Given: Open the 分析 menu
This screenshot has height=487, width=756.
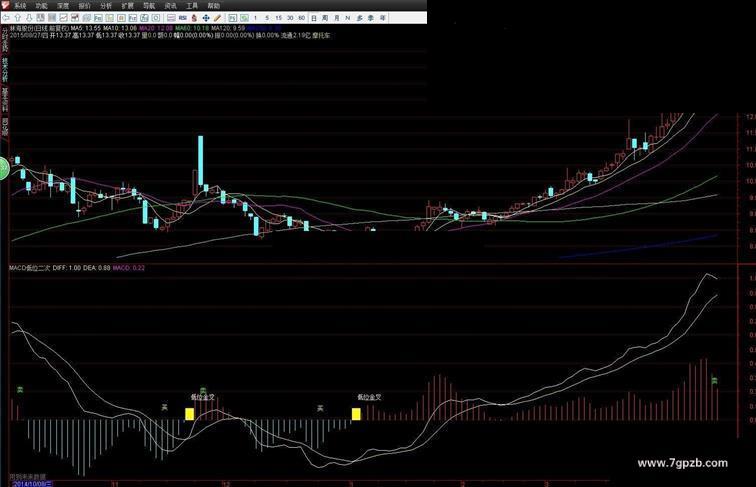Looking at the screenshot, I should (x=106, y=6).
